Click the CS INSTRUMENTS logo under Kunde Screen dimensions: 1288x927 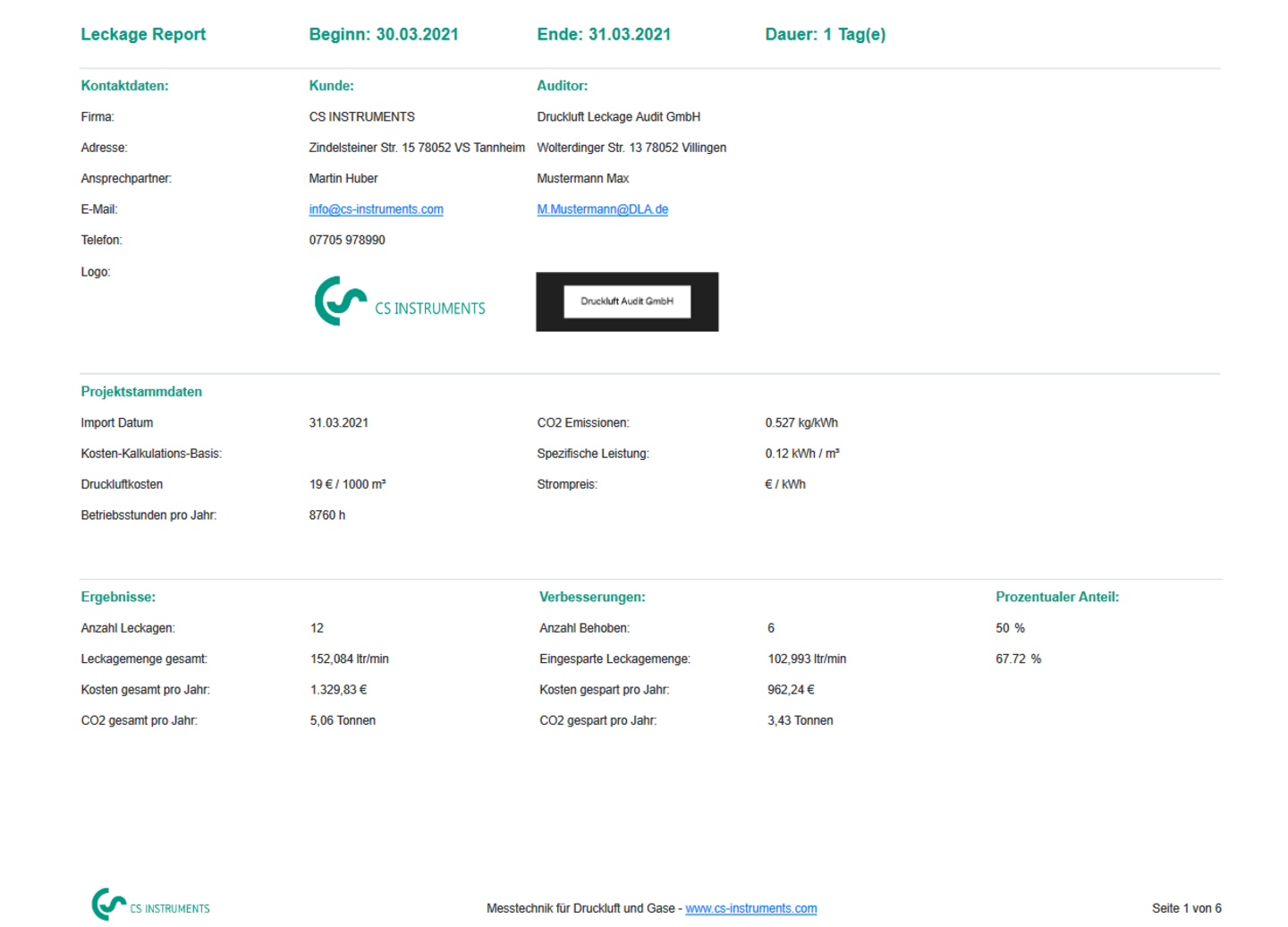(399, 302)
